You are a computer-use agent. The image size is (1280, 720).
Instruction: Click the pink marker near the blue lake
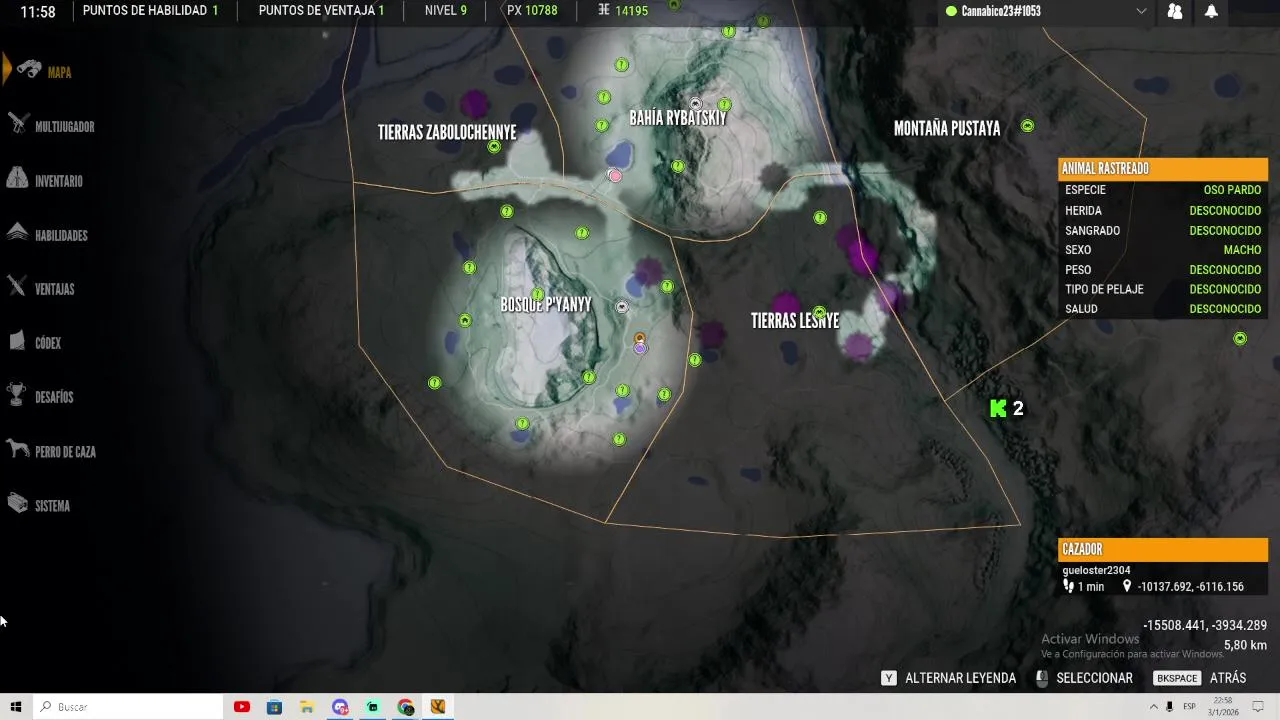(x=615, y=176)
